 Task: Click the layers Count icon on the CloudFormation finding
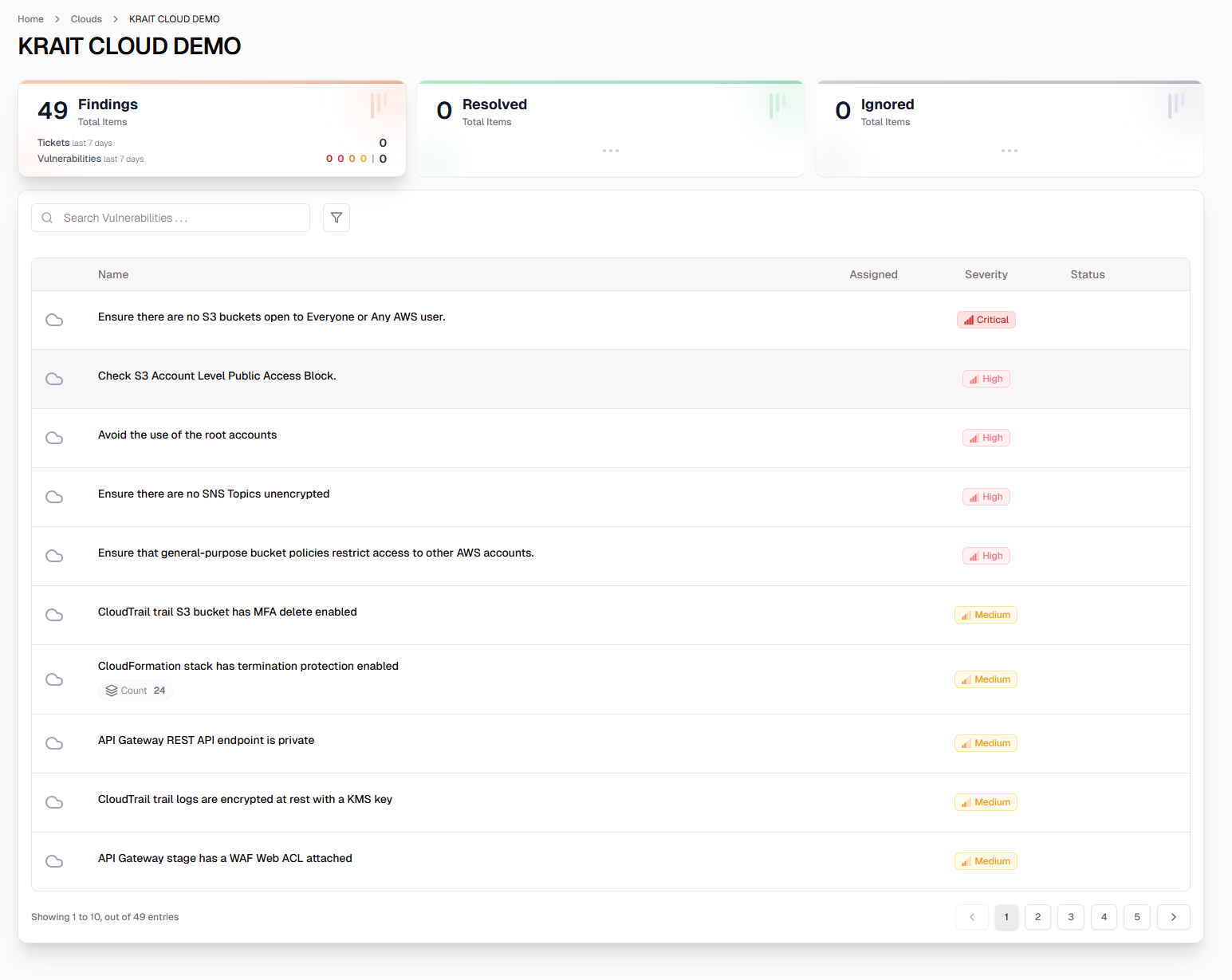[x=112, y=691]
